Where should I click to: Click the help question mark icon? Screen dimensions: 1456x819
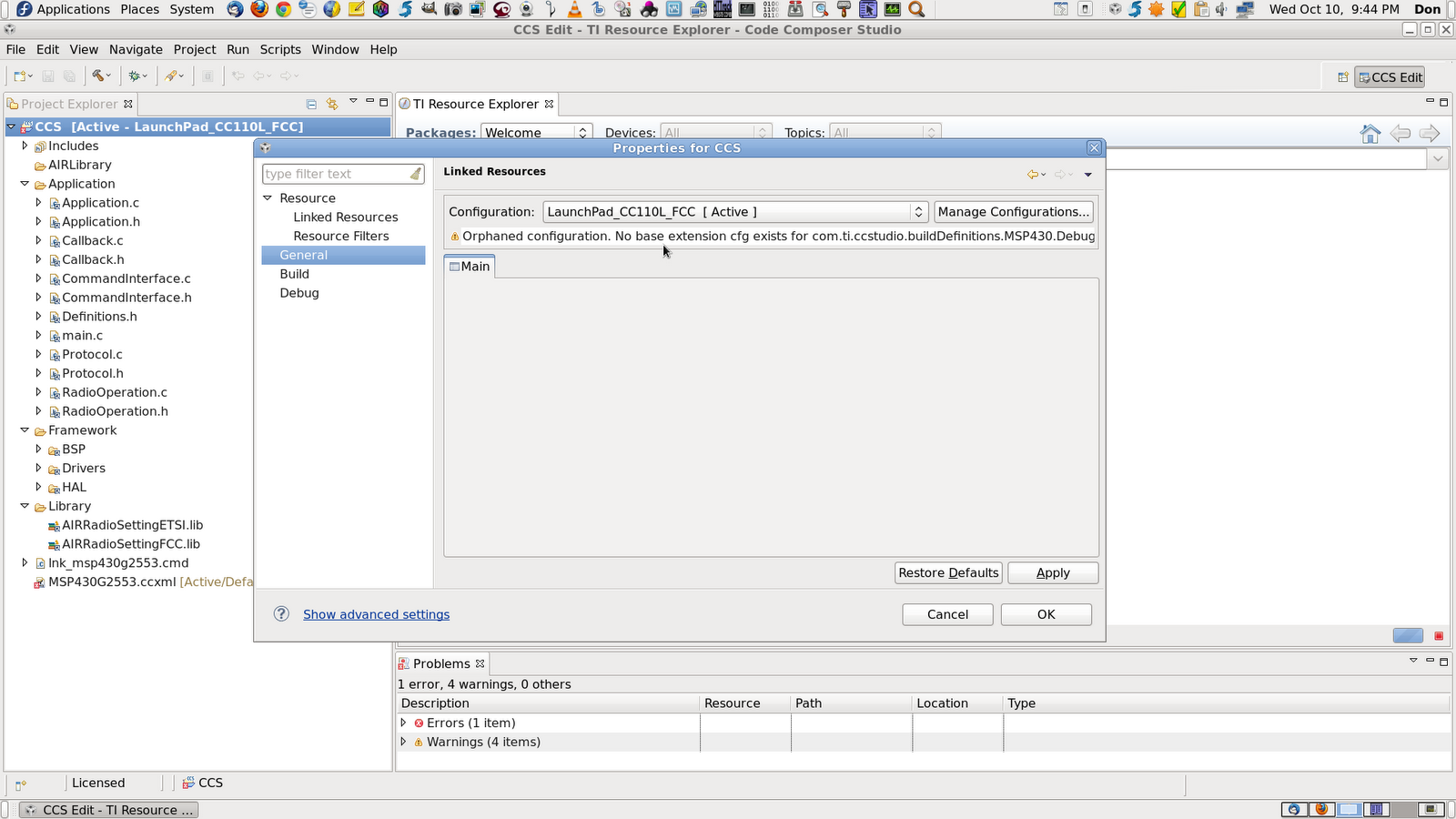pos(281,614)
